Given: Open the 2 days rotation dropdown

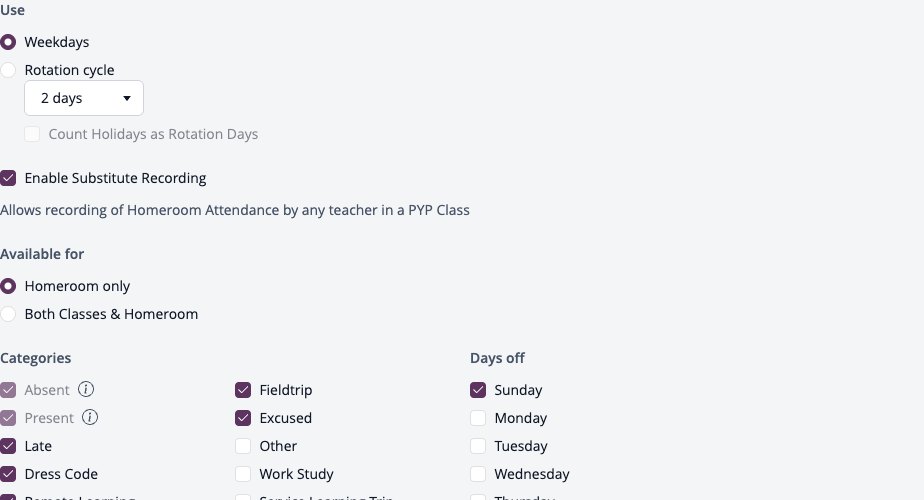Looking at the screenshot, I should 84,98.
